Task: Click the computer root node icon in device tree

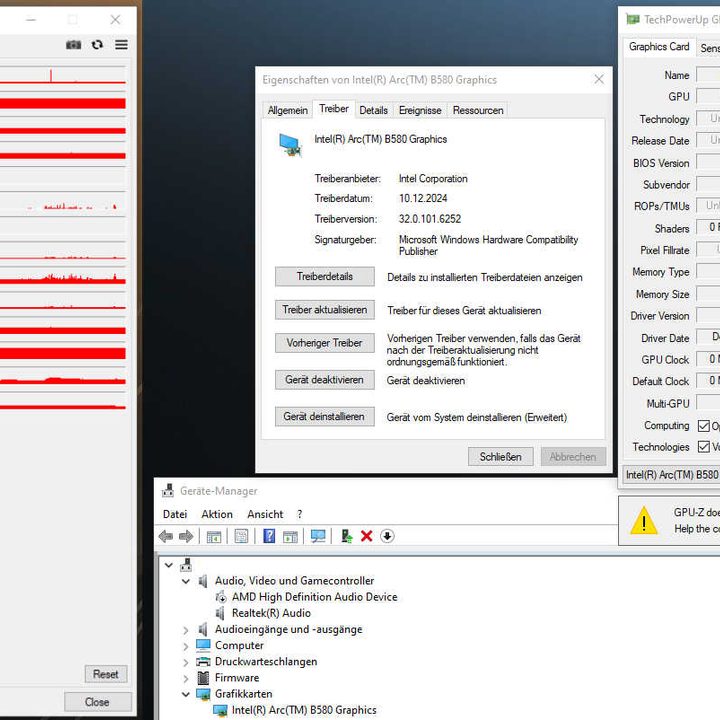Action: pos(186,565)
